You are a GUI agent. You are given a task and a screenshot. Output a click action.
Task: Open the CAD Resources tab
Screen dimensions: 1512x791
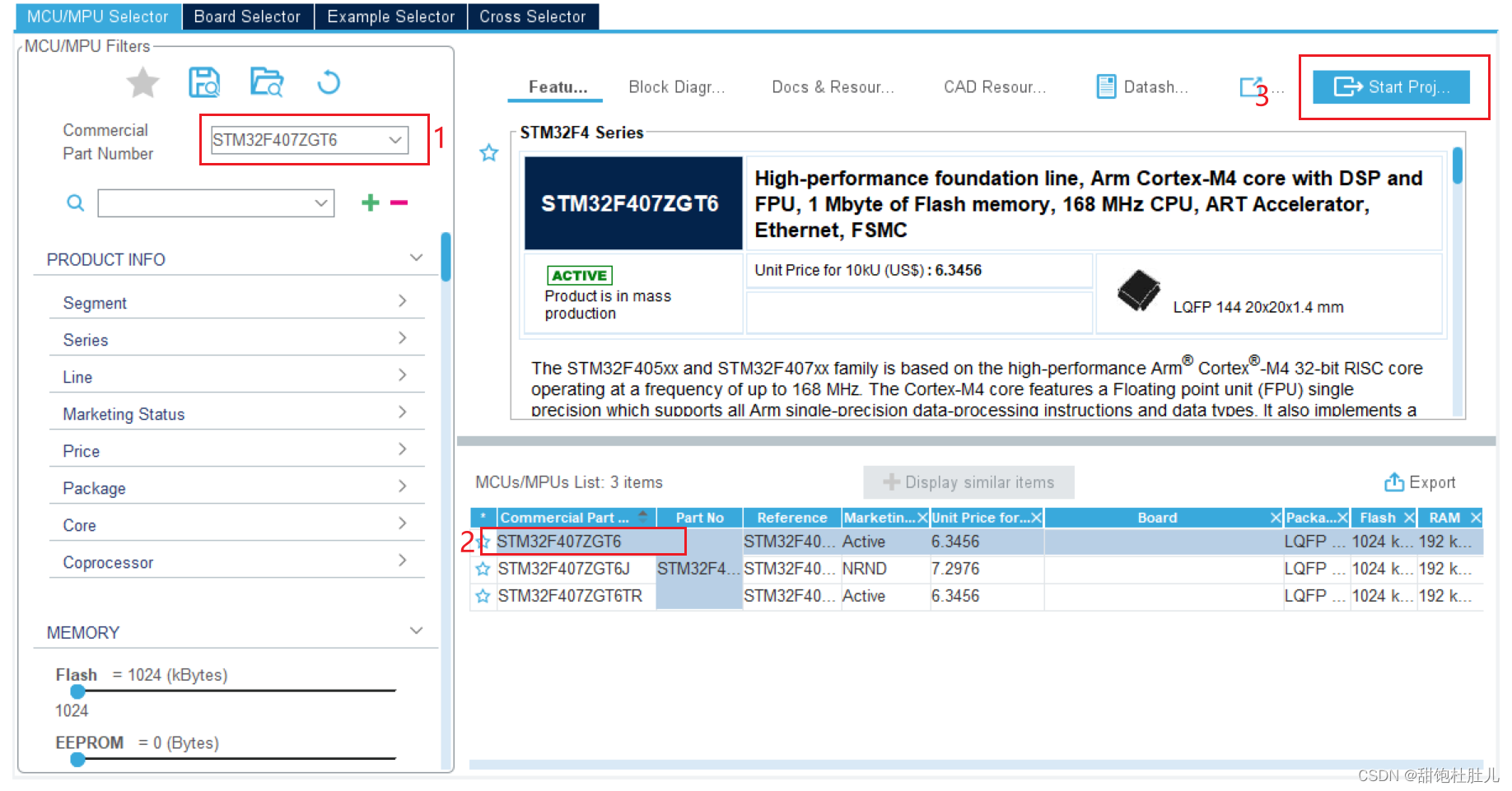[995, 87]
